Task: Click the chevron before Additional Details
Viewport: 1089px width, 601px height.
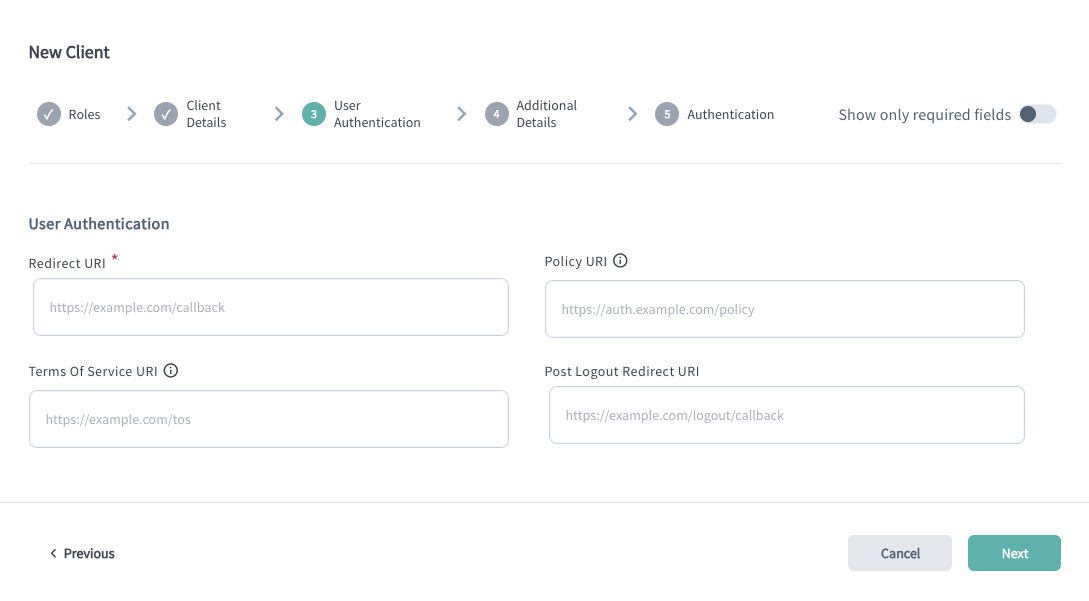Action: [x=461, y=114]
